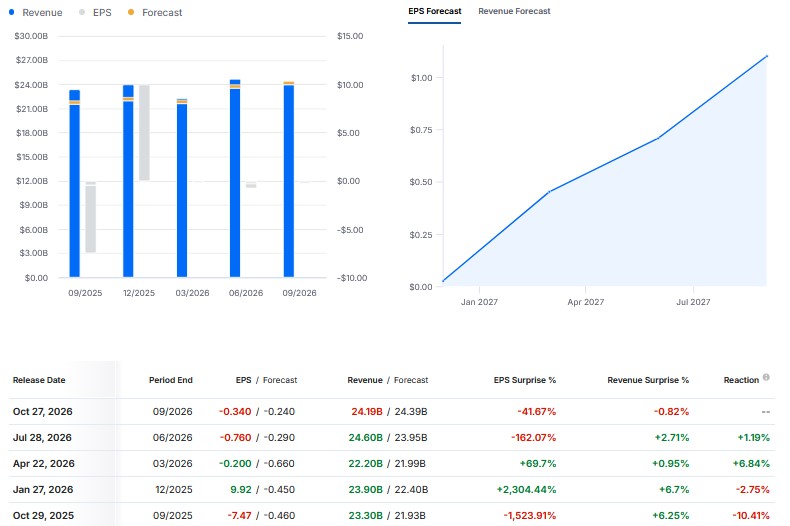The height and width of the screenshot is (526, 790).
Task: Click the +0.95% revenue surprise value
Action: (x=671, y=464)
